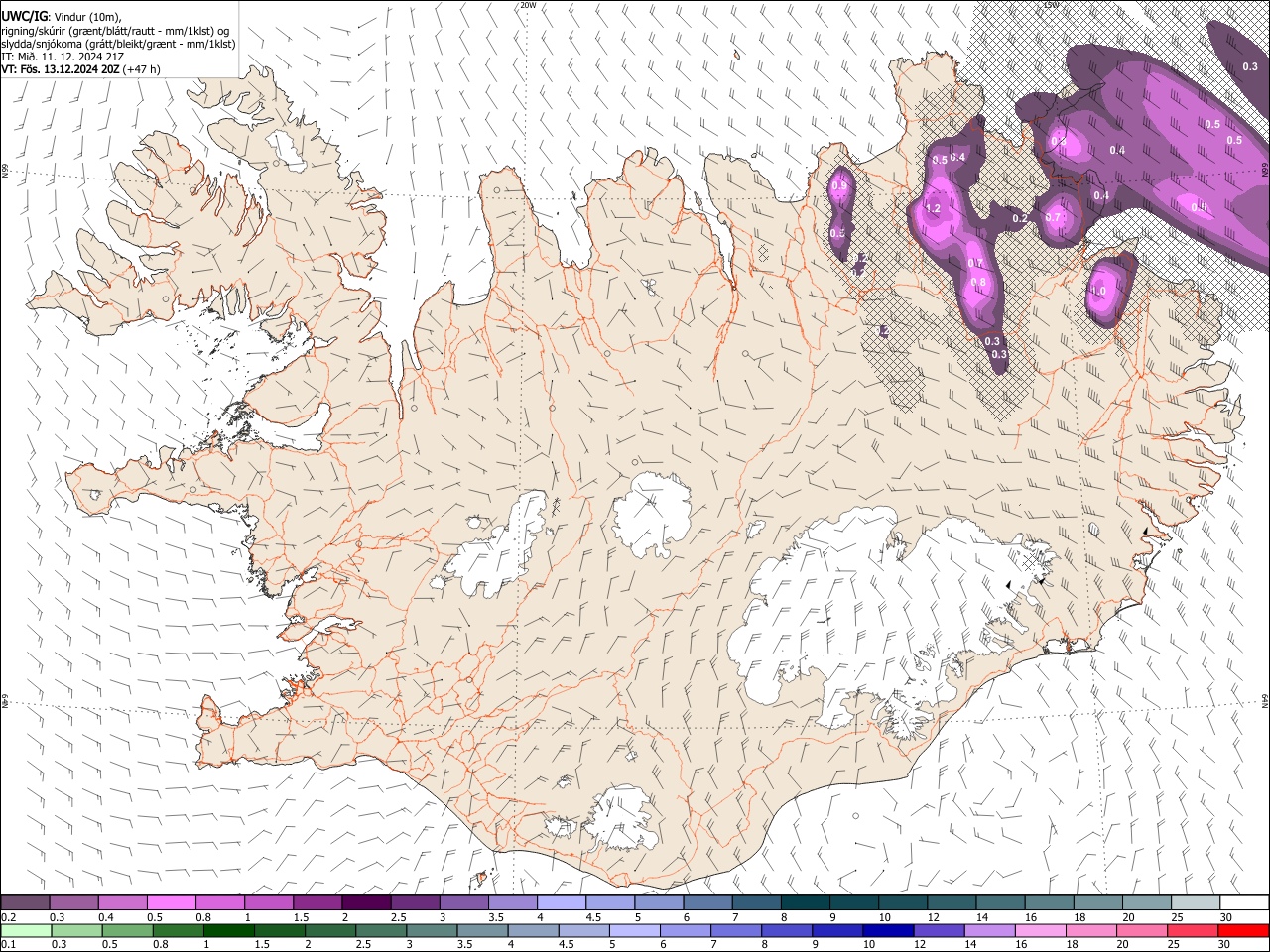This screenshot has height=952, width=1270.
Task: Click the 0.2 label in the top legend row
Action: [8, 917]
